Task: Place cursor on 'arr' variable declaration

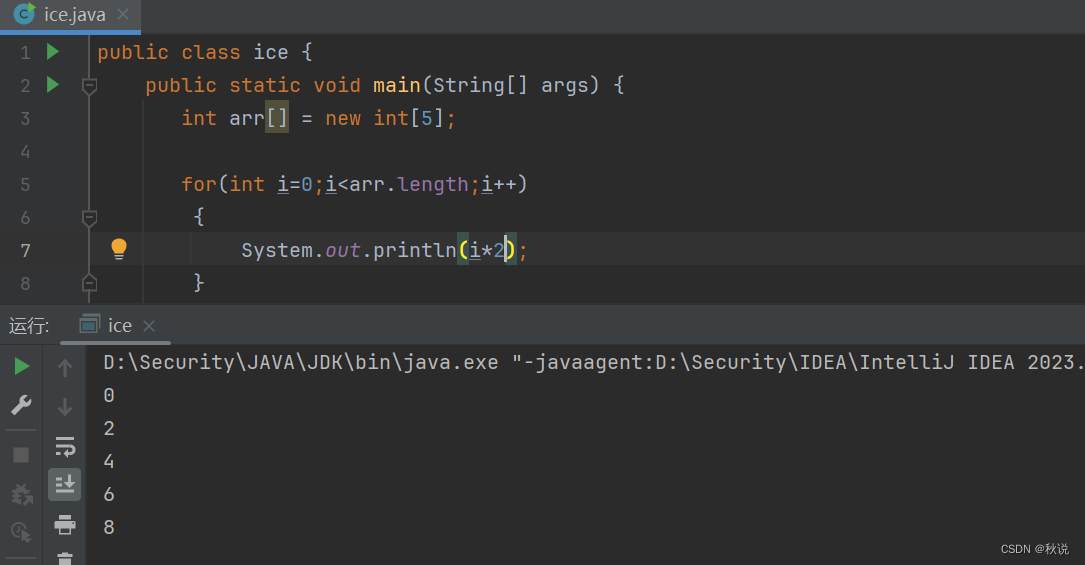Action: click(247, 118)
